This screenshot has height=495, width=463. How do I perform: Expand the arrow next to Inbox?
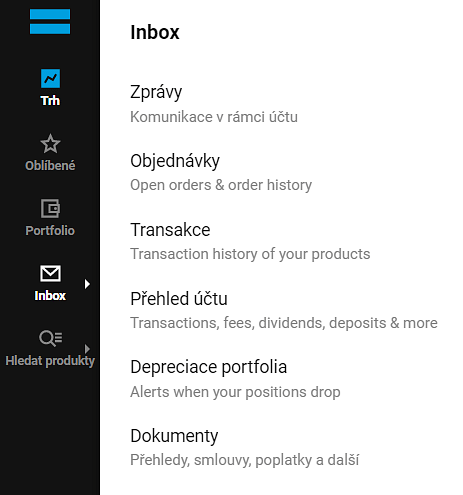[x=87, y=284]
